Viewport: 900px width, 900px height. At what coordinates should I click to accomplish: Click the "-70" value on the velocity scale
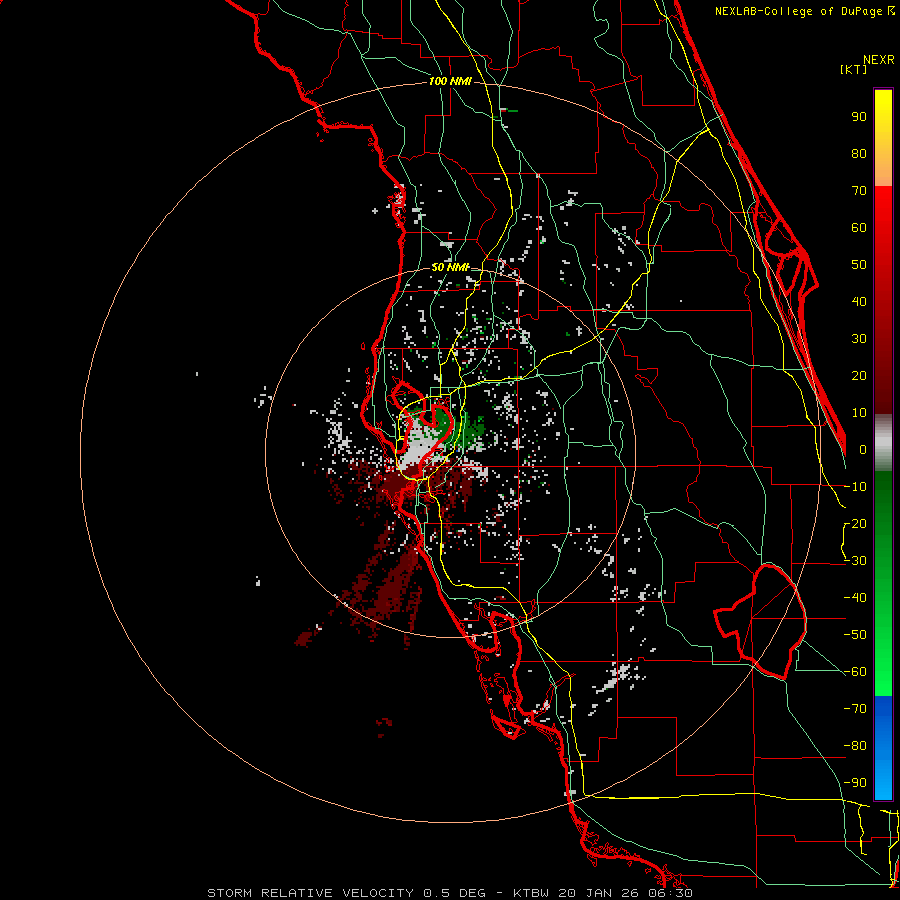pos(855,709)
